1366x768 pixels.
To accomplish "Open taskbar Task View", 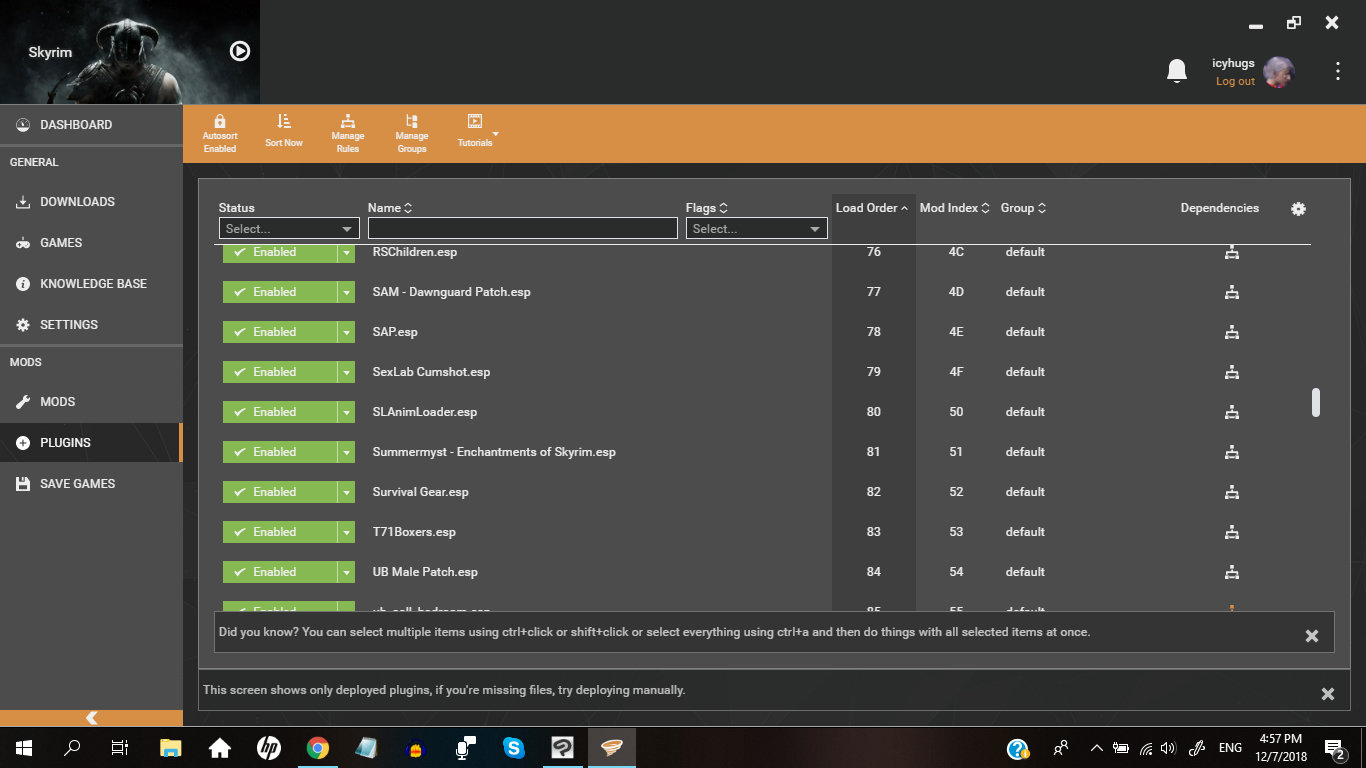I will [120, 748].
